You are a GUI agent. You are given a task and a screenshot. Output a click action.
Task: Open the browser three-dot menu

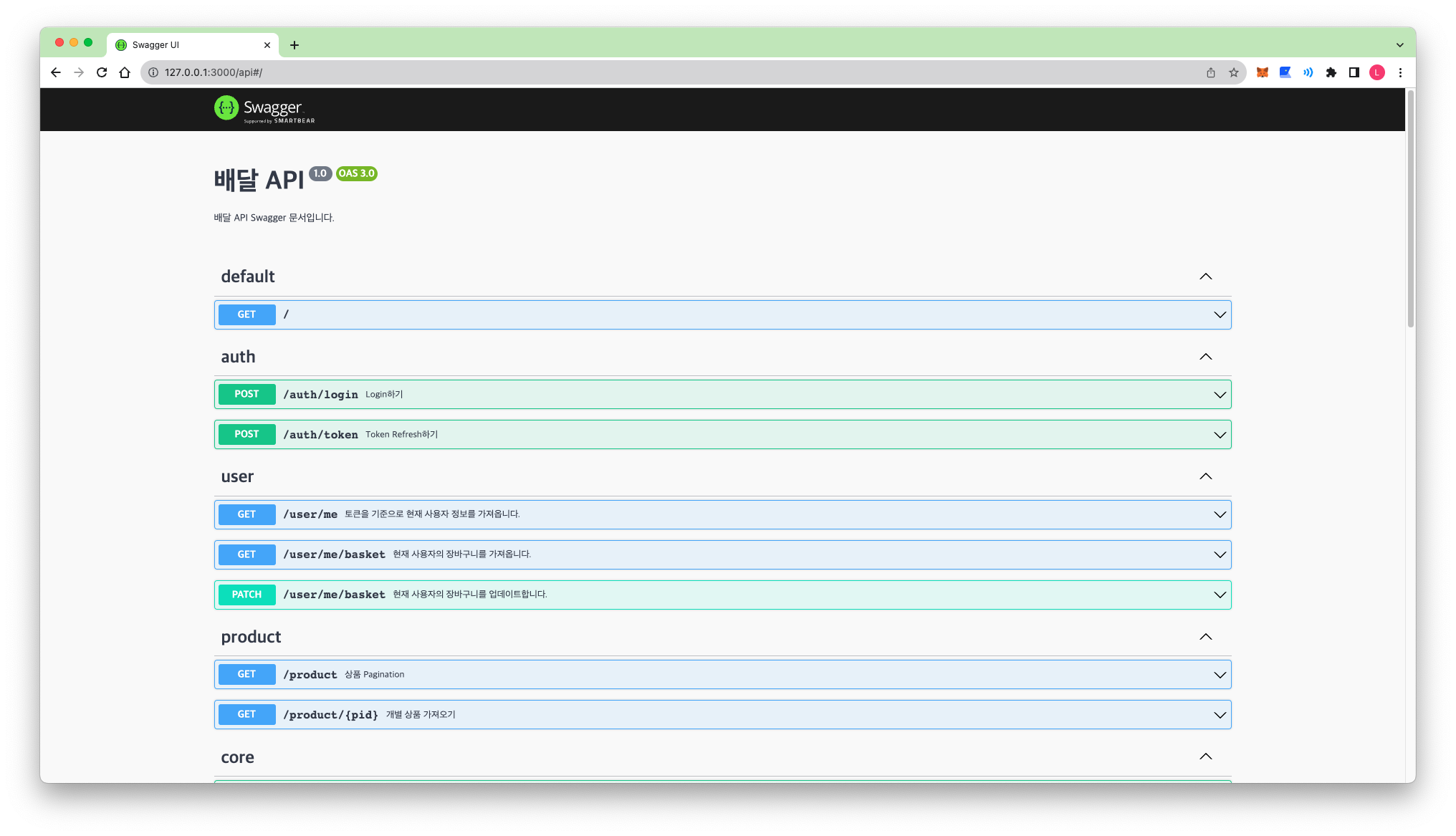tap(1401, 72)
